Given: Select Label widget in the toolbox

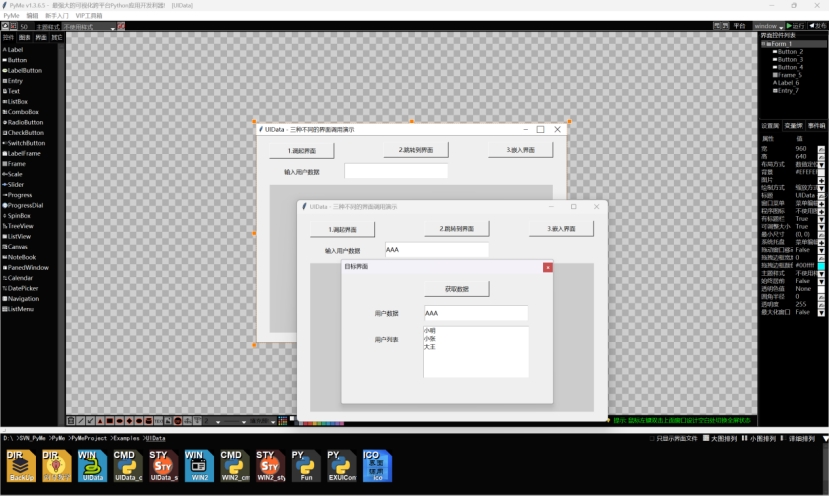Looking at the screenshot, I should (x=13, y=50).
